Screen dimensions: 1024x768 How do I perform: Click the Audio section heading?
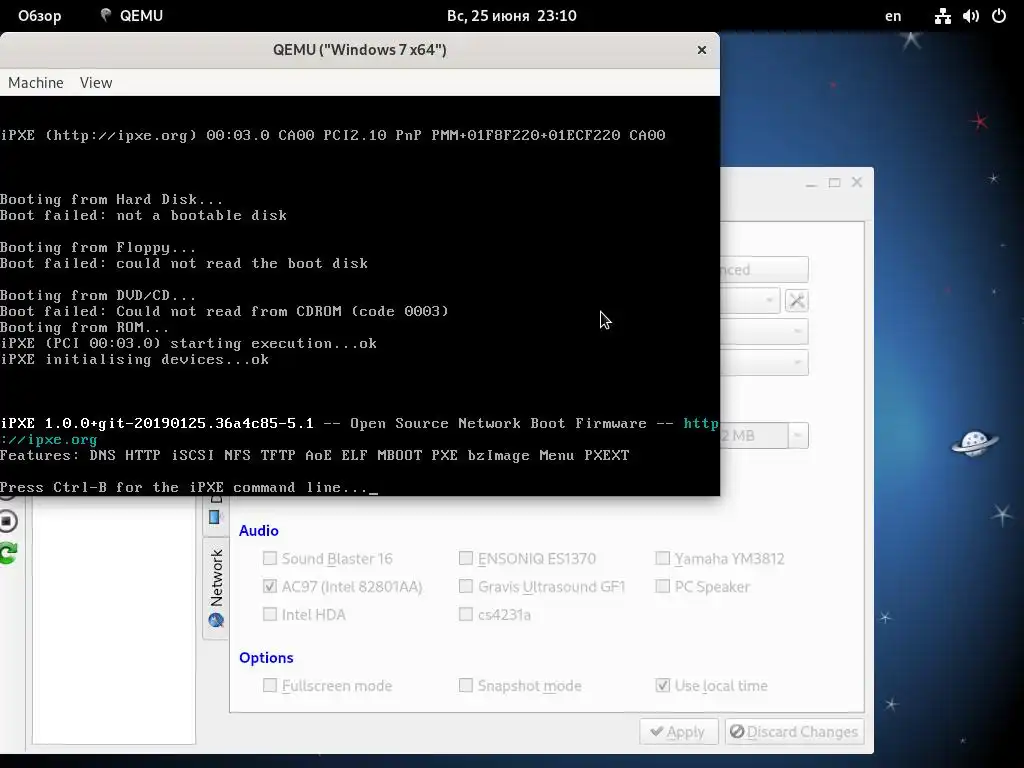click(x=259, y=530)
